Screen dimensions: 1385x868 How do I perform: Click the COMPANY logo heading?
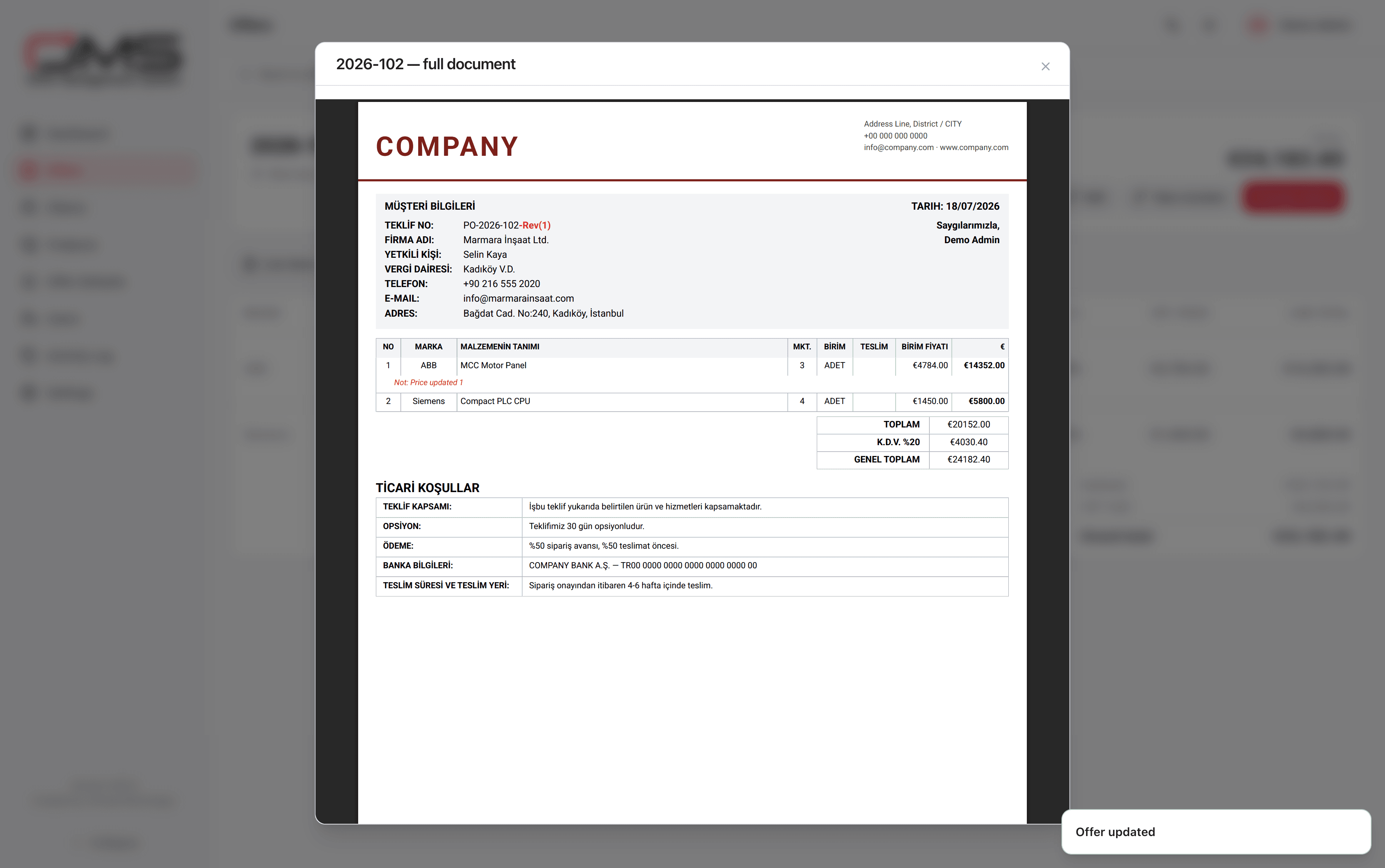447,146
